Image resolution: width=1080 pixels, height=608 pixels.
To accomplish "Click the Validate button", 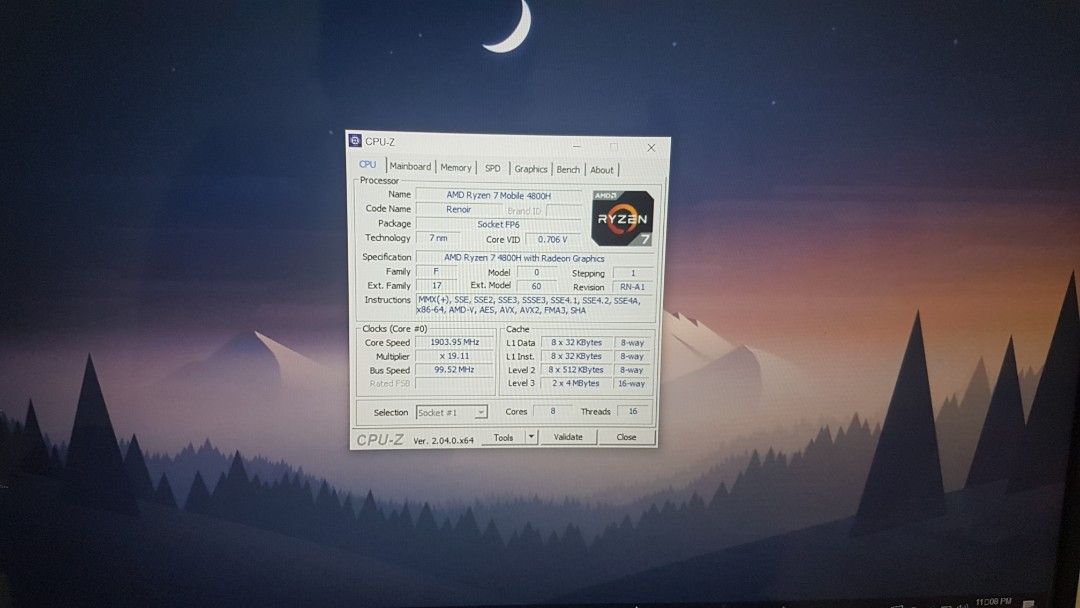I will pyautogui.click(x=569, y=437).
